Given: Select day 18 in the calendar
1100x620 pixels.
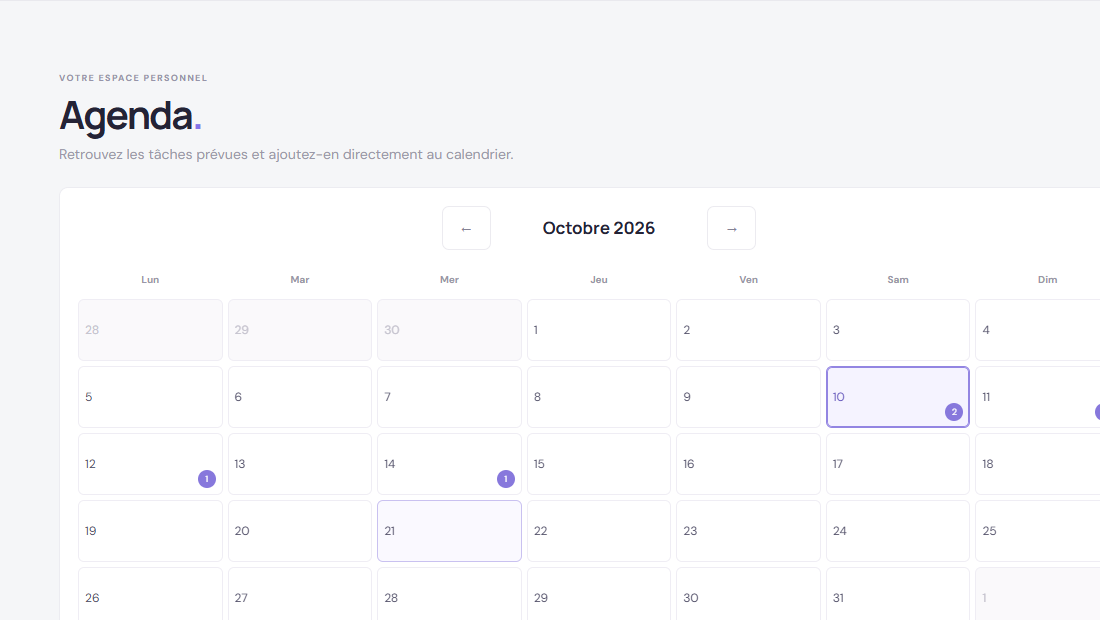Looking at the screenshot, I should [1038, 464].
